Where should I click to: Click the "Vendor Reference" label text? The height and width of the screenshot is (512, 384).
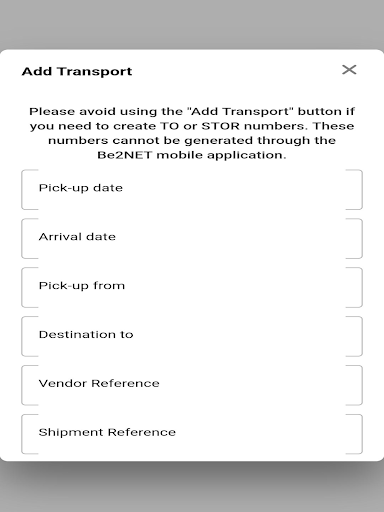pos(99,383)
